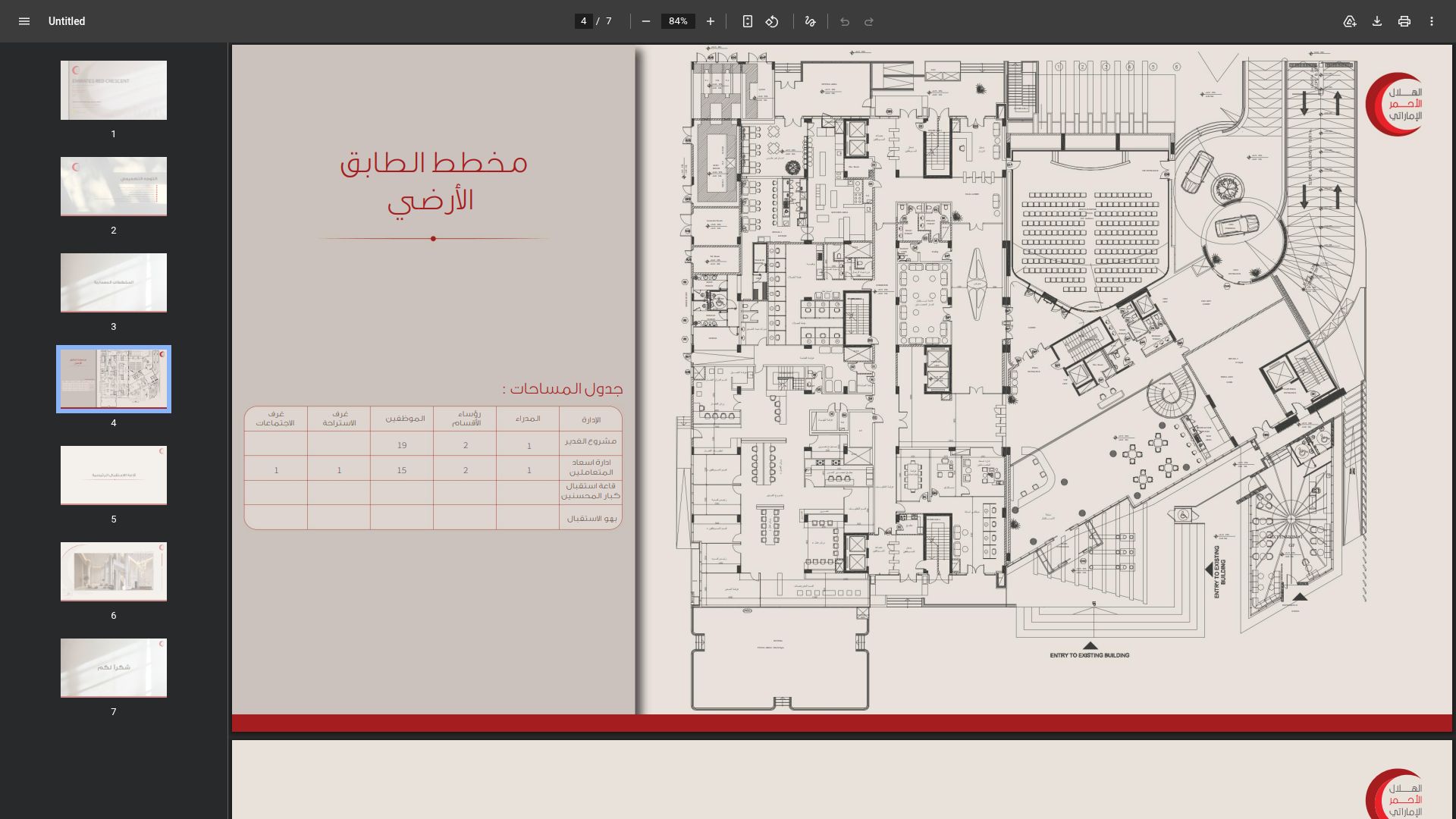Click the page number input field
Image resolution: width=1456 pixels, height=819 pixels.
click(x=583, y=21)
